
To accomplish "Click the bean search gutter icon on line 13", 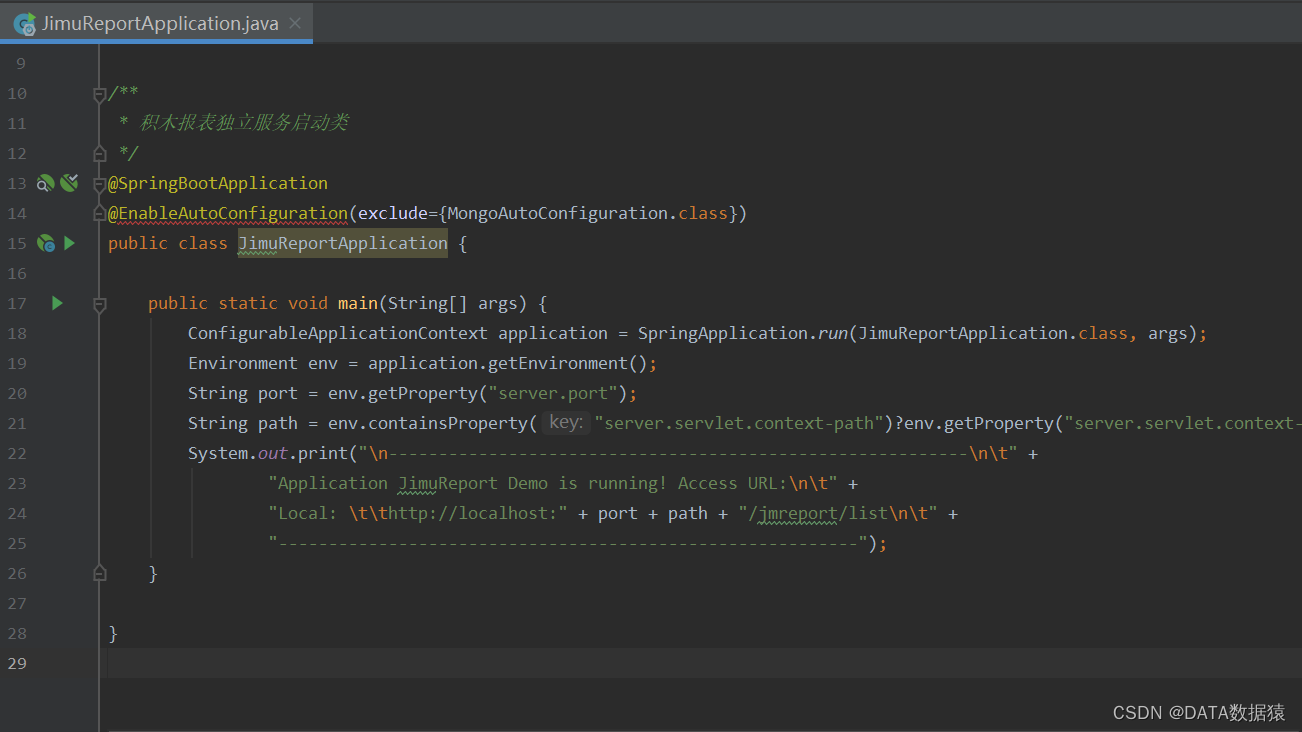I will coord(45,183).
